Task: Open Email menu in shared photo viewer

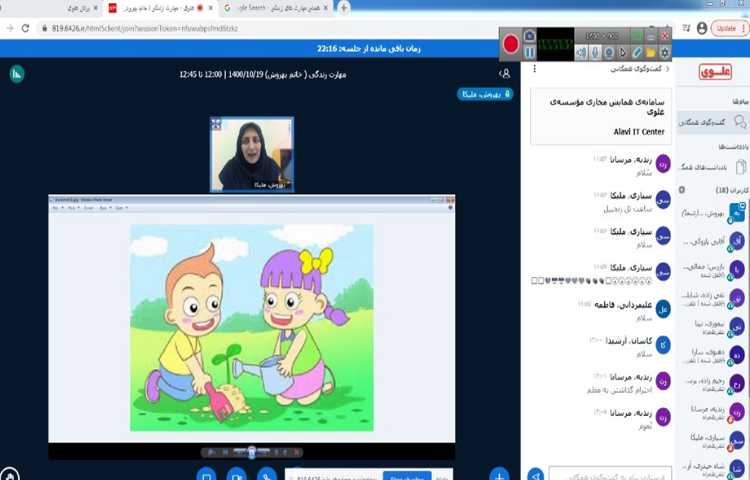Action: click(89, 208)
